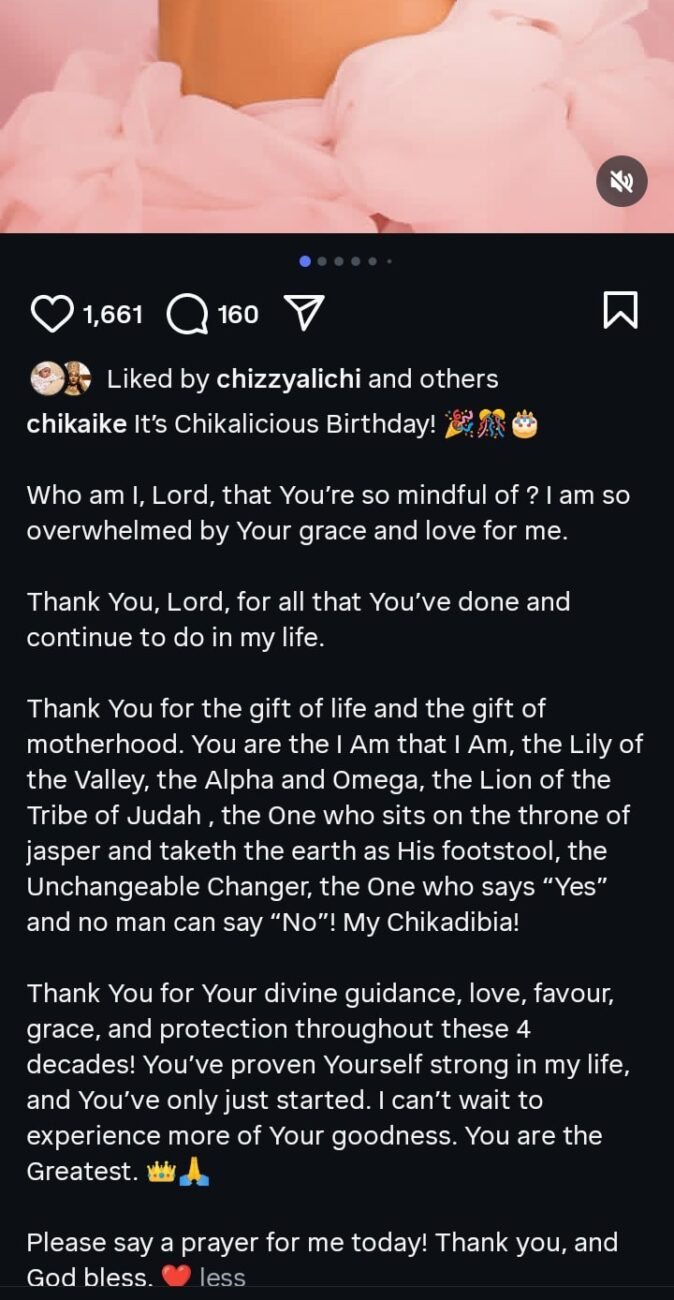Tap the highlighted first carousel dot
Screen dimensions: 674x1300
[305, 260]
